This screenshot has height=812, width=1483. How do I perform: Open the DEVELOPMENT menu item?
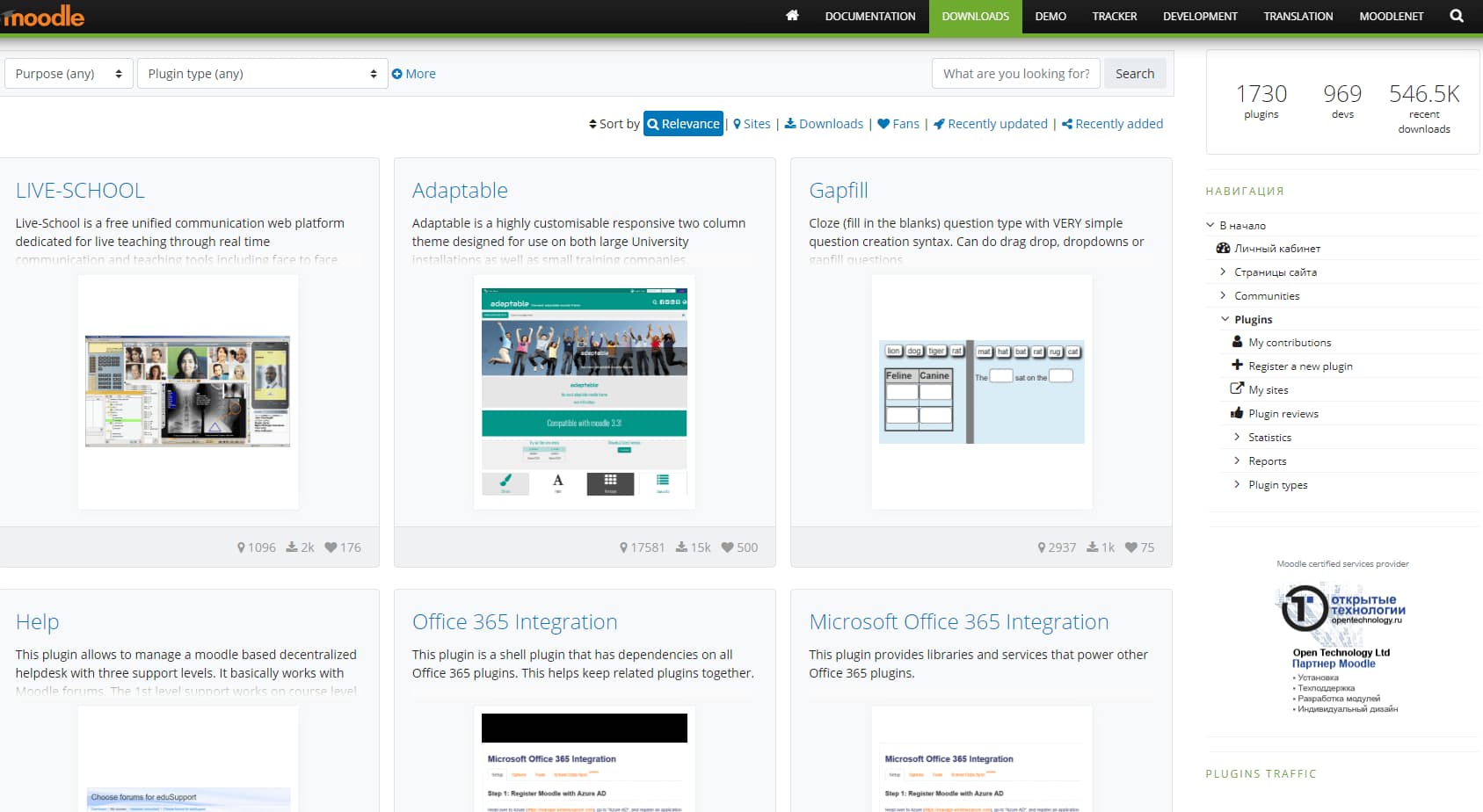(1200, 17)
